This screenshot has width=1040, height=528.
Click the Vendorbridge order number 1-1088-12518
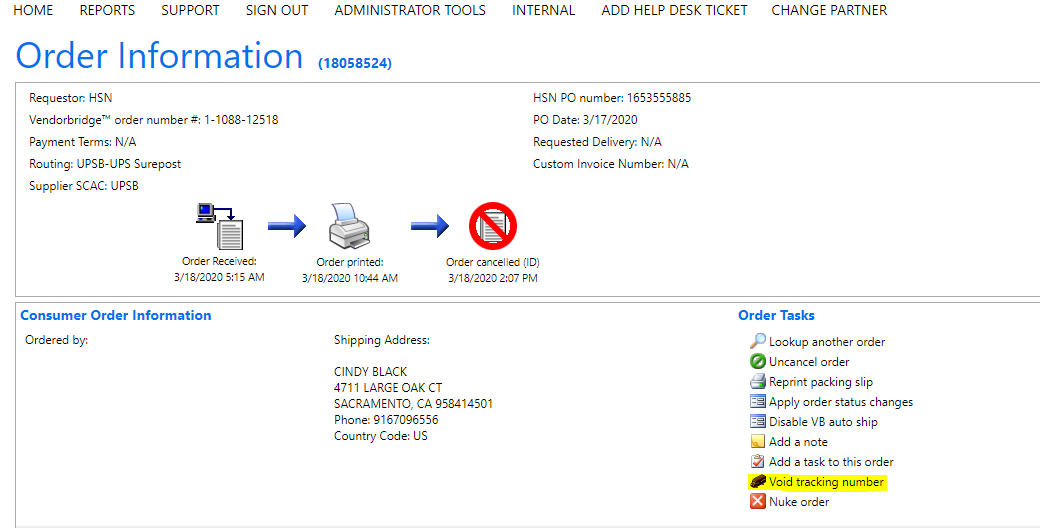coord(154,120)
